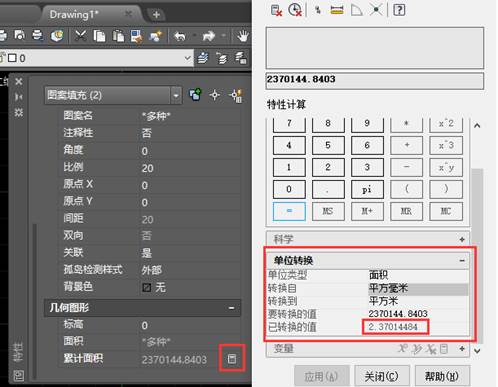
Task: Clear the QuickCalc history icon
Action: [295, 10]
